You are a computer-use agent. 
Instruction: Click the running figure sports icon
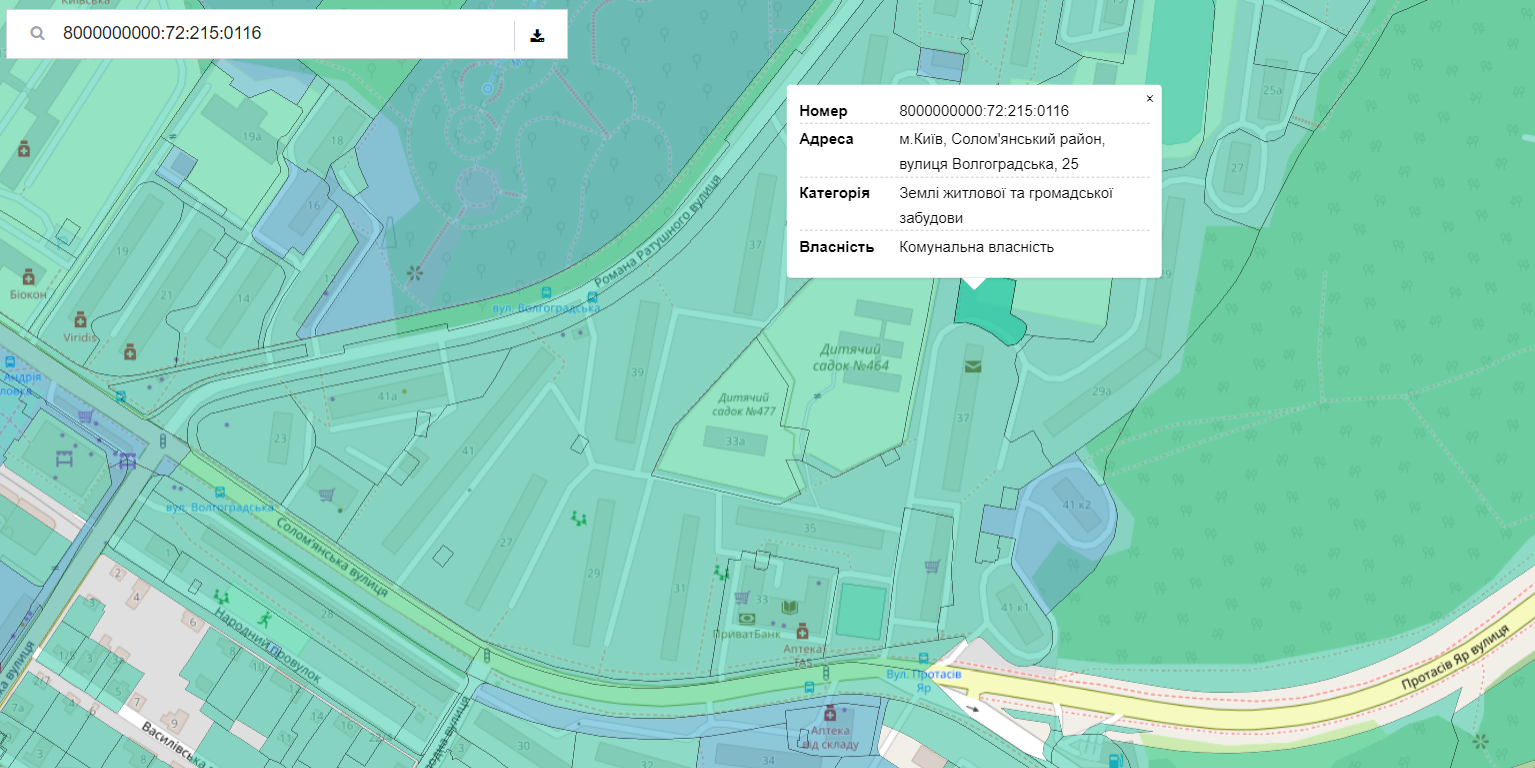coord(263,618)
